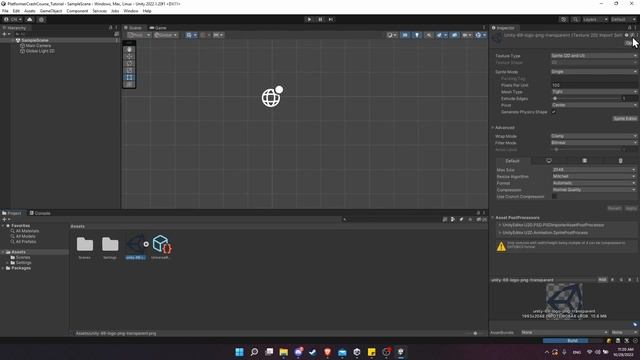This screenshot has height=360, width=640.
Task: Select the standalone monitor platform tab
Action: click(549, 161)
